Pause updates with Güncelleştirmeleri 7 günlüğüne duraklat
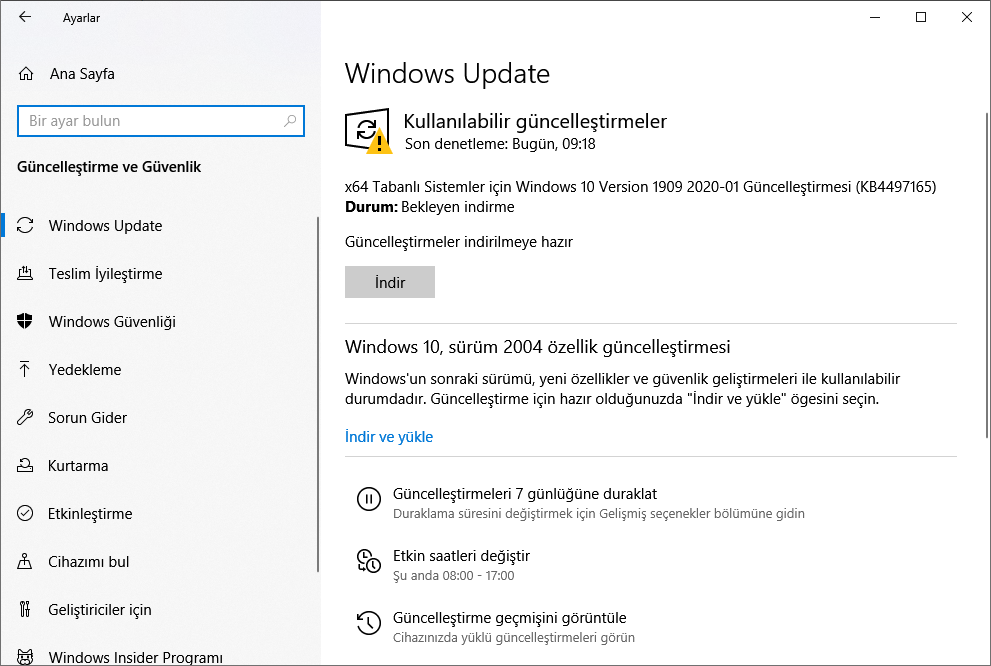The height and width of the screenshot is (666, 991). pos(525,494)
